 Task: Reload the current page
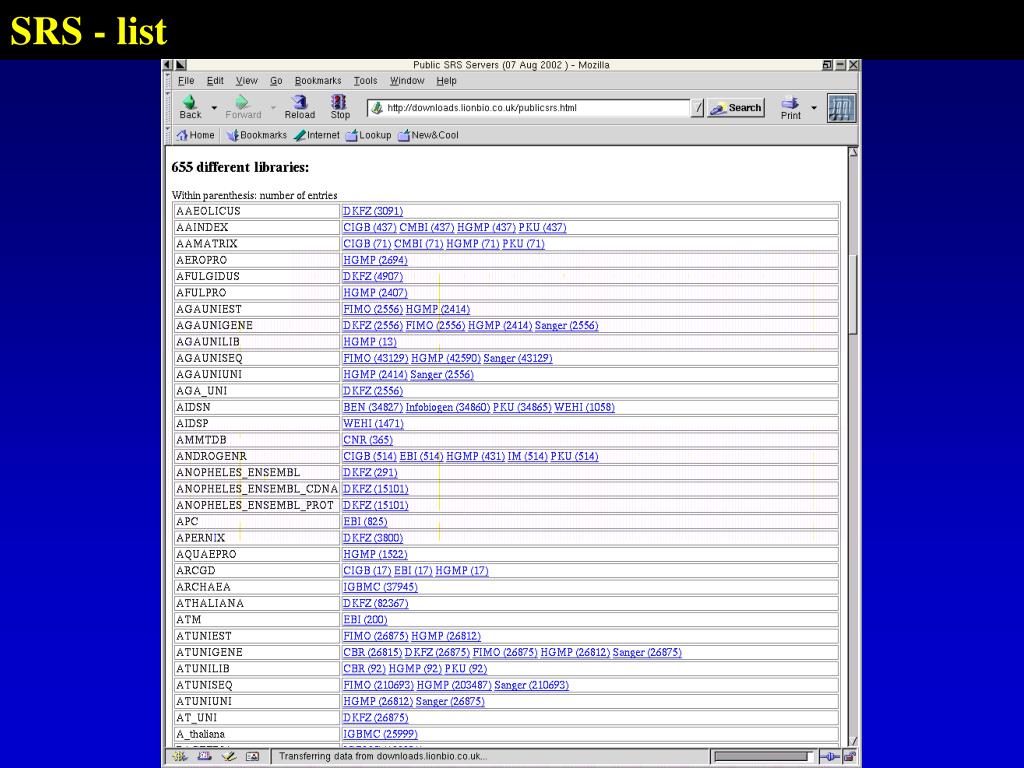tap(300, 107)
